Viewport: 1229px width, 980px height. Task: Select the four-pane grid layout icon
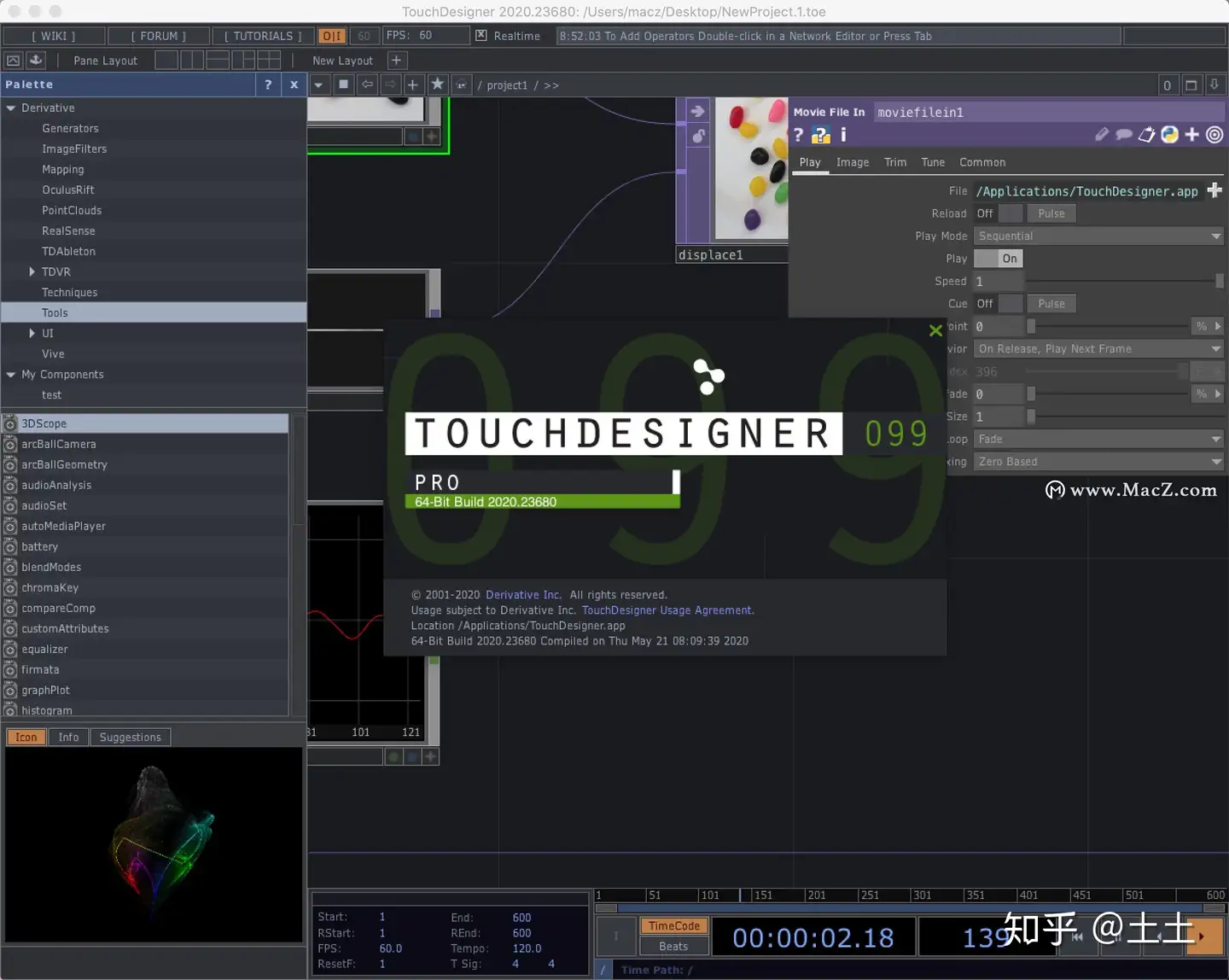[x=269, y=60]
